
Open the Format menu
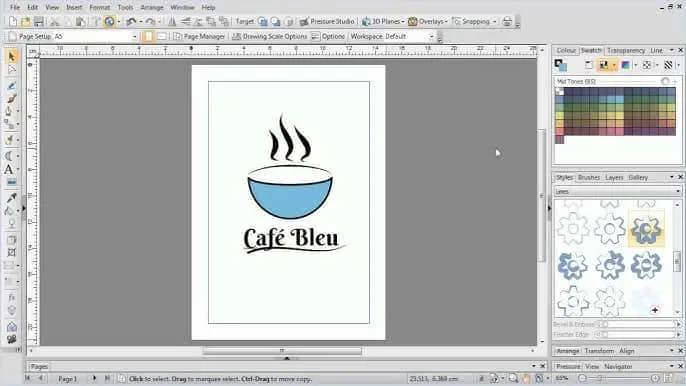click(x=100, y=7)
